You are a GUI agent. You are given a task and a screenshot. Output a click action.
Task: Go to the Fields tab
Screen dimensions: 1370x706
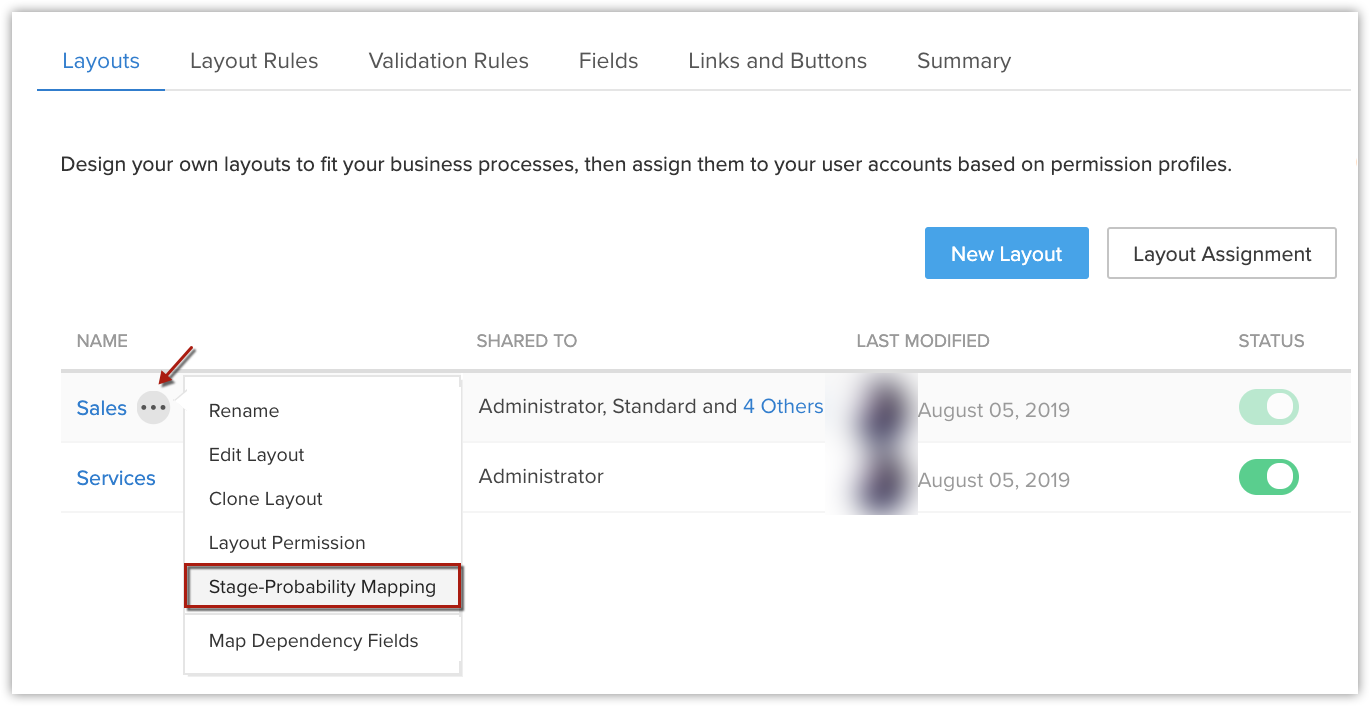coord(608,61)
